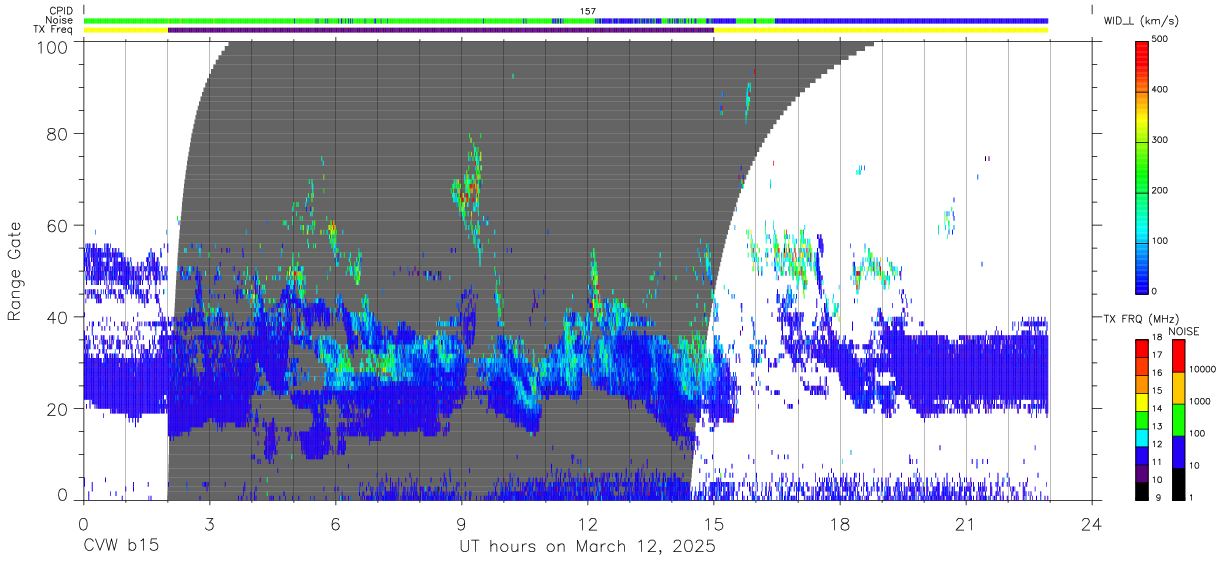Click the 40 tick on Range Gate axis

[x=58, y=317]
